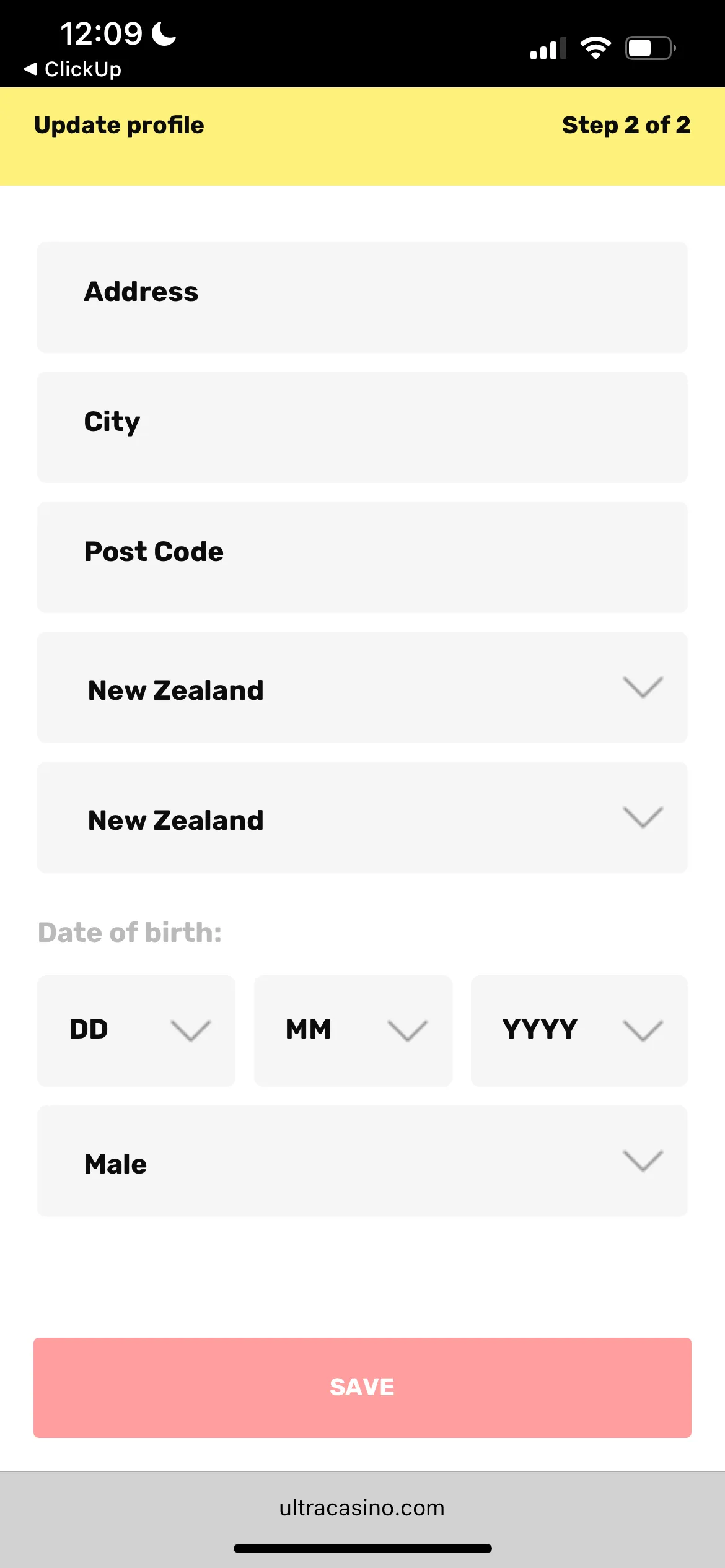Tap the Do Not Disturb moon icon

tap(164, 33)
